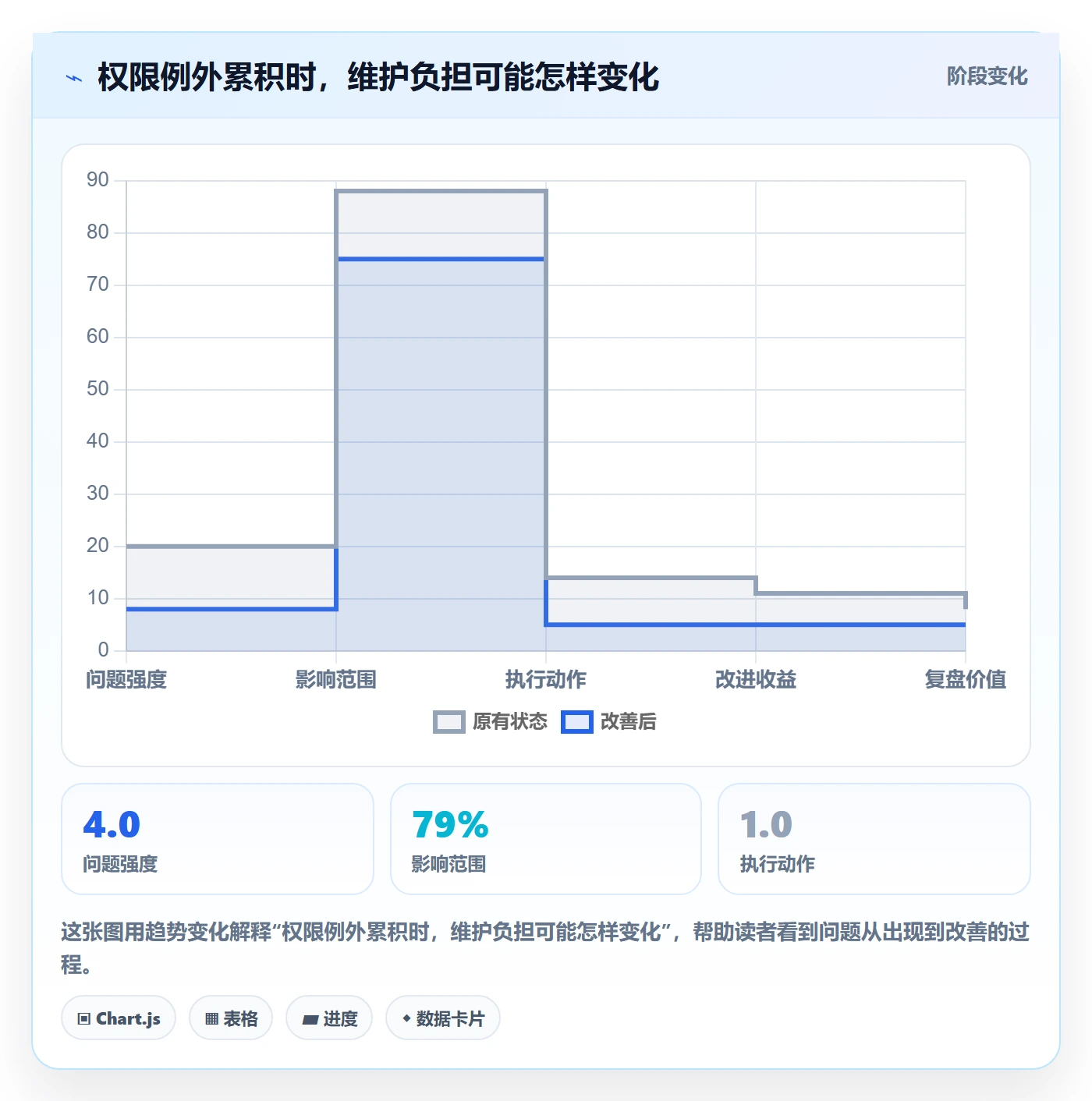Viewport: 1092px width, 1101px height.
Task: Click the 1.0 metric value
Action: pos(766,825)
